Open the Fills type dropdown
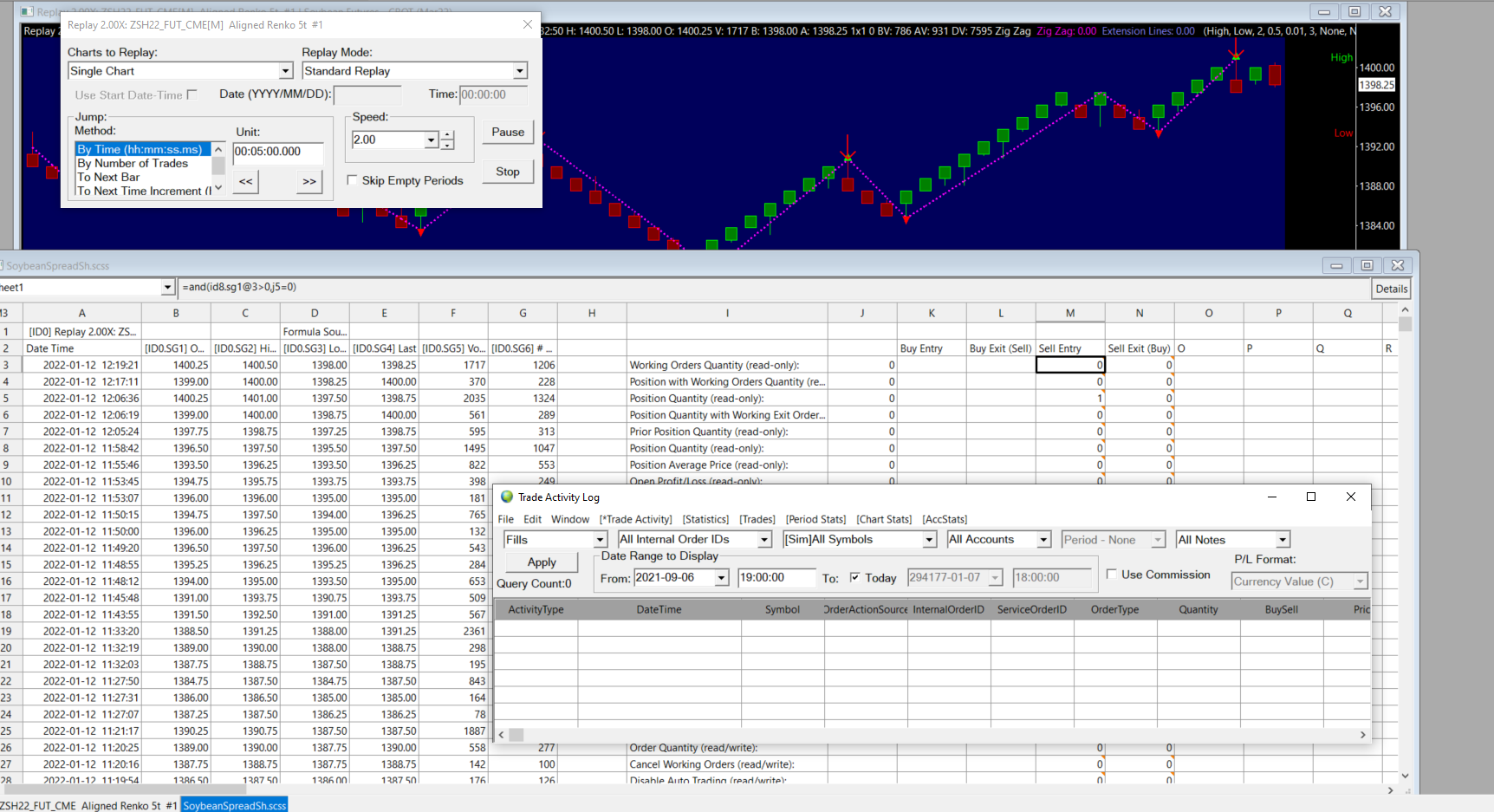Image resolution: width=1494 pixels, height=812 pixels. click(x=600, y=540)
